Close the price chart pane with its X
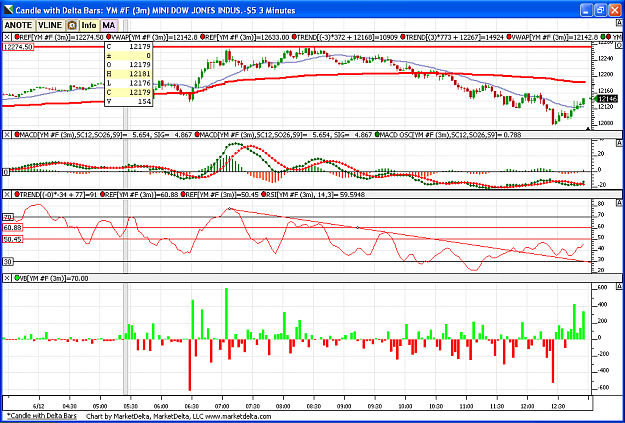The width and height of the screenshot is (625, 423). coord(7,37)
